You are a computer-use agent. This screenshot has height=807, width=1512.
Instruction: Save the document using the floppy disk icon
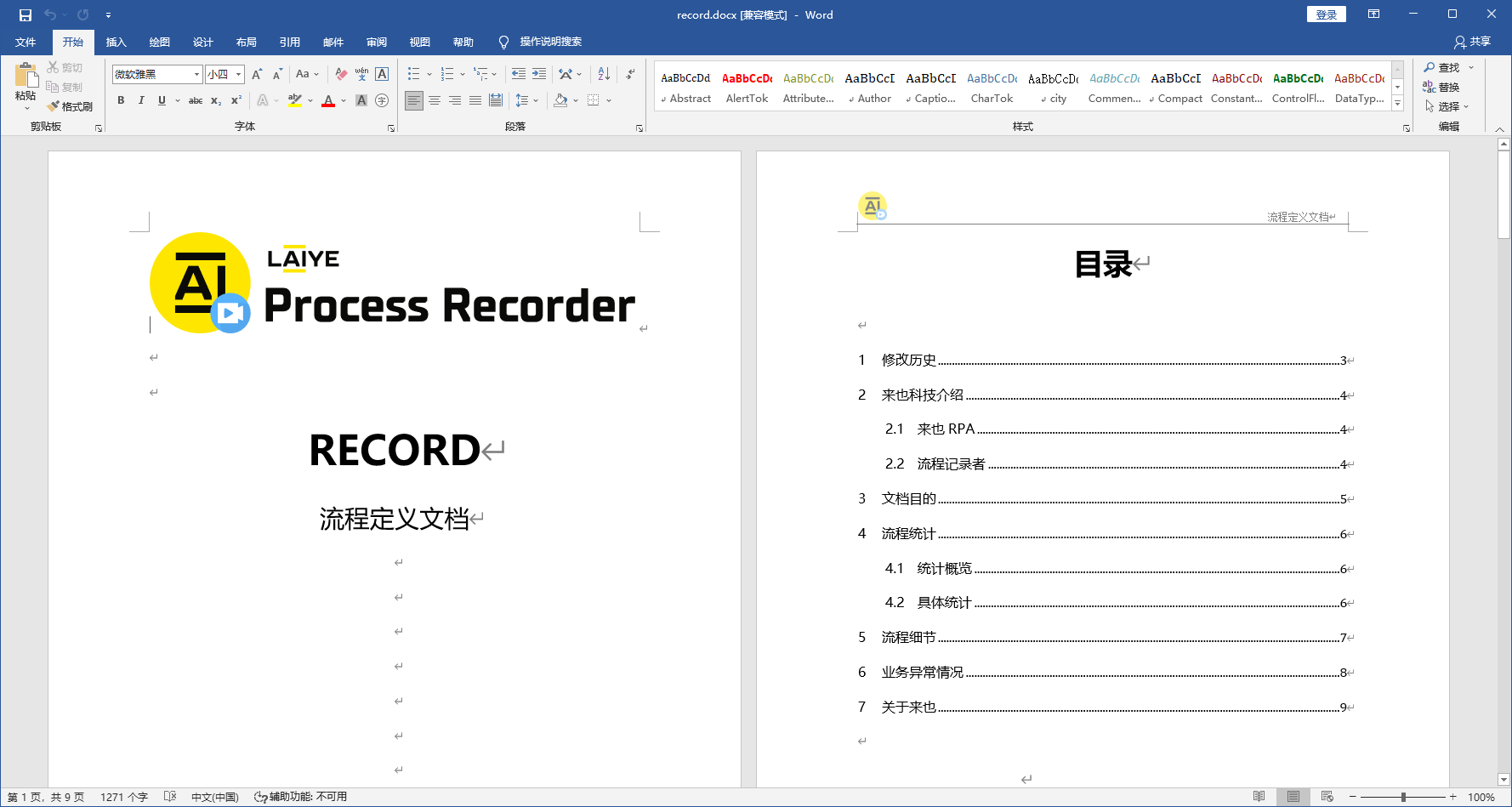(26, 14)
